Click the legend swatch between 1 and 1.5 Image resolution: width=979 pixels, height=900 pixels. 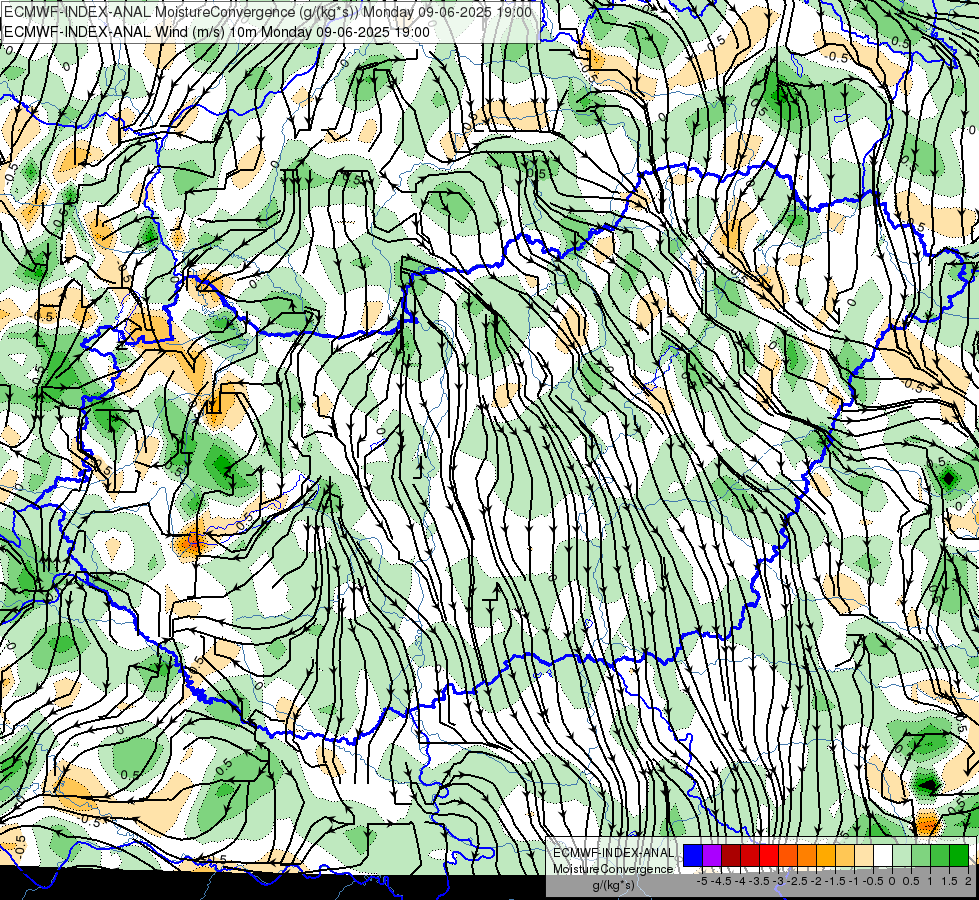tap(940, 855)
